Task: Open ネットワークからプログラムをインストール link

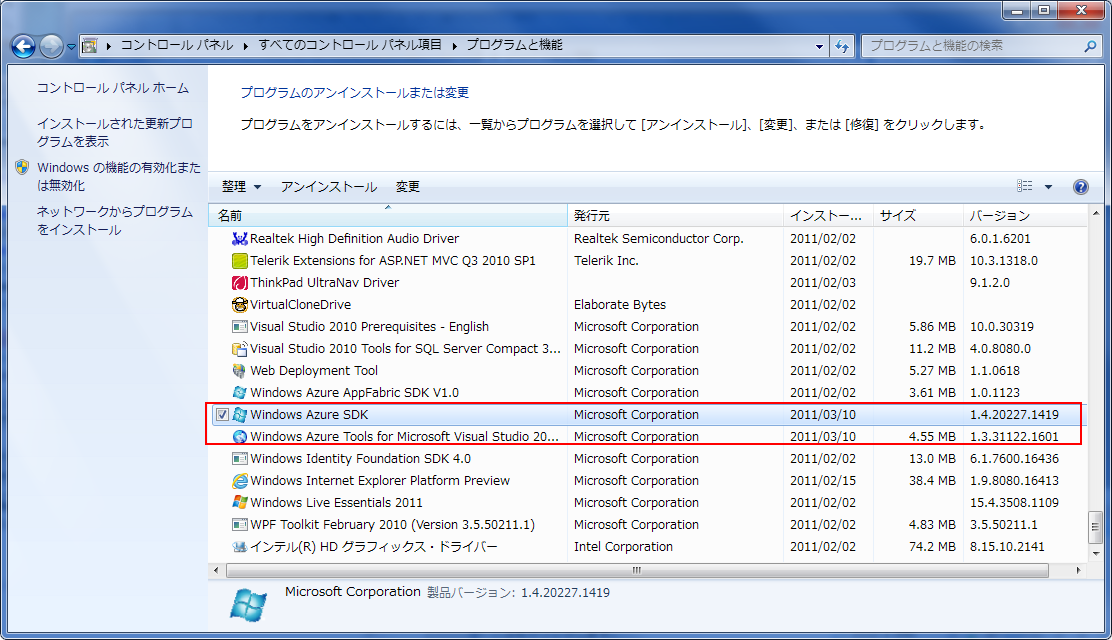Action: click(x=115, y=221)
